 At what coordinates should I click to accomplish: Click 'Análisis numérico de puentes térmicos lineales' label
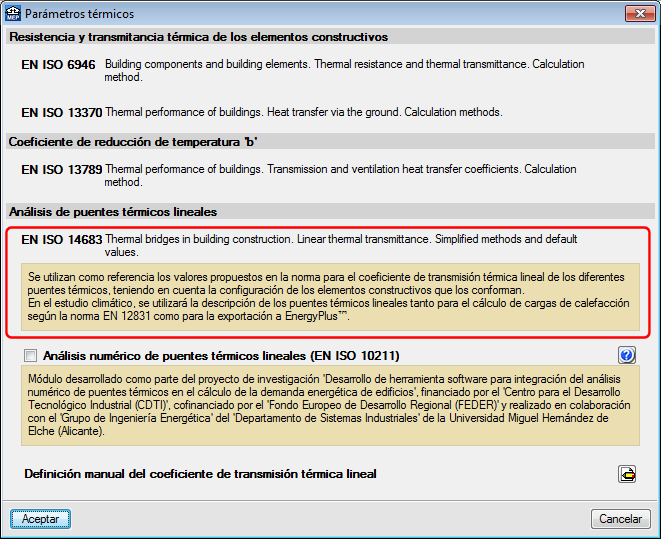221,356
